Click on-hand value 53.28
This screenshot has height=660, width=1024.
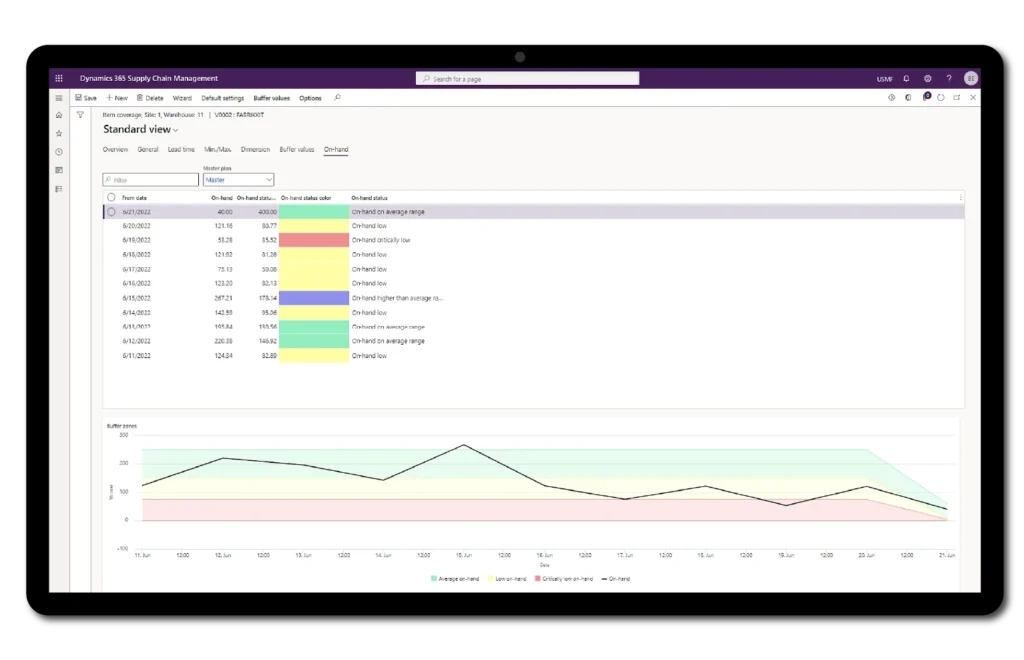[x=225, y=240]
